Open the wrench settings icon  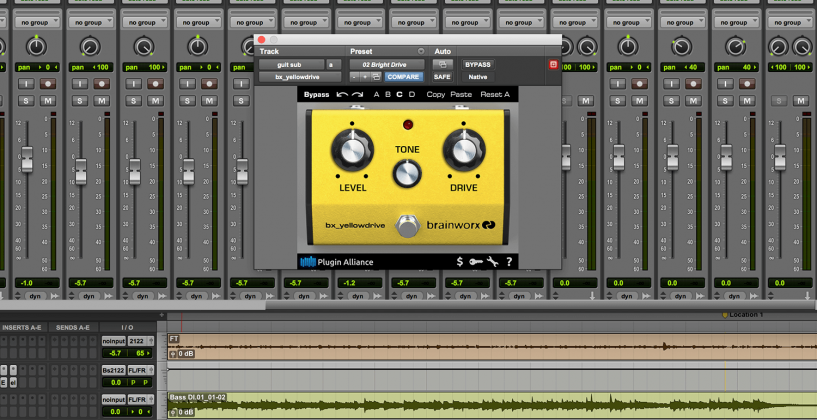[492, 262]
